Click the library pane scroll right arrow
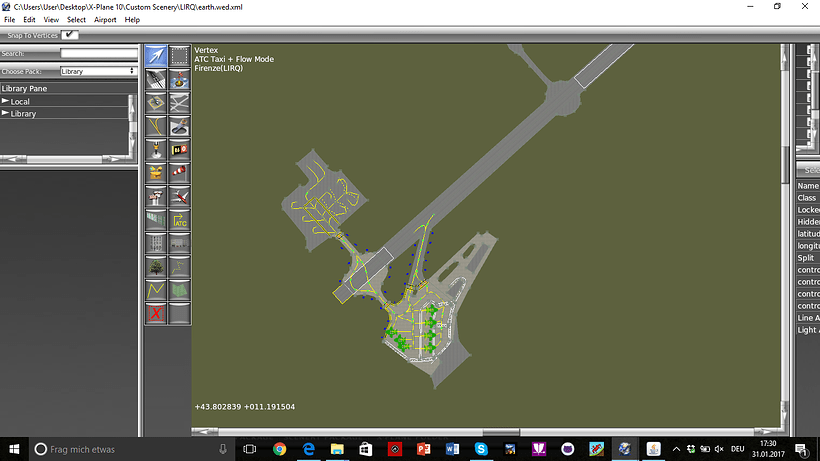Image resolution: width=820 pixels, height=461 pixels. (x=113, y=159)
